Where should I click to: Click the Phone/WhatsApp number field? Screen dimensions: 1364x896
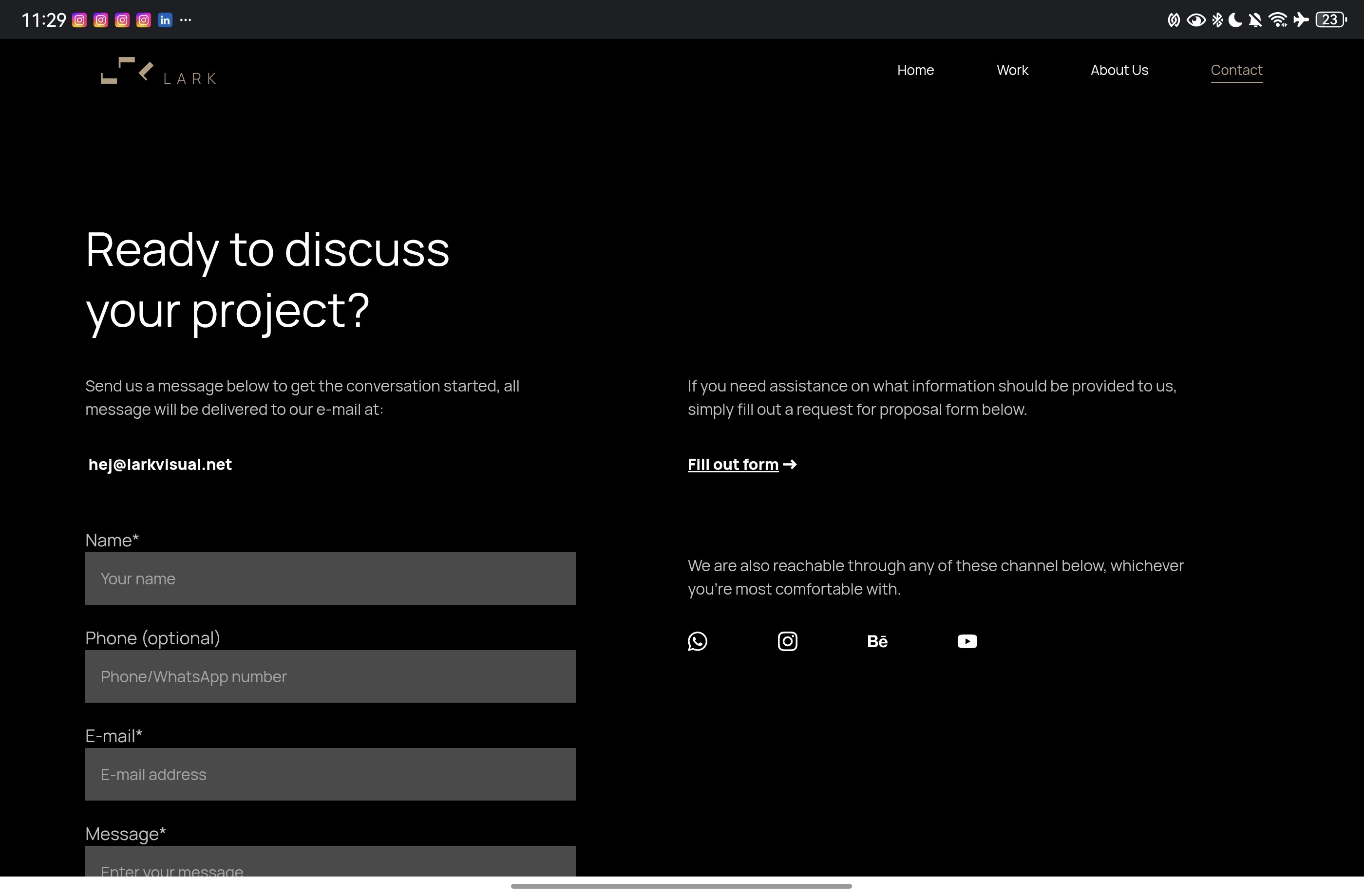pyautogui.click(x=330, y=676)
